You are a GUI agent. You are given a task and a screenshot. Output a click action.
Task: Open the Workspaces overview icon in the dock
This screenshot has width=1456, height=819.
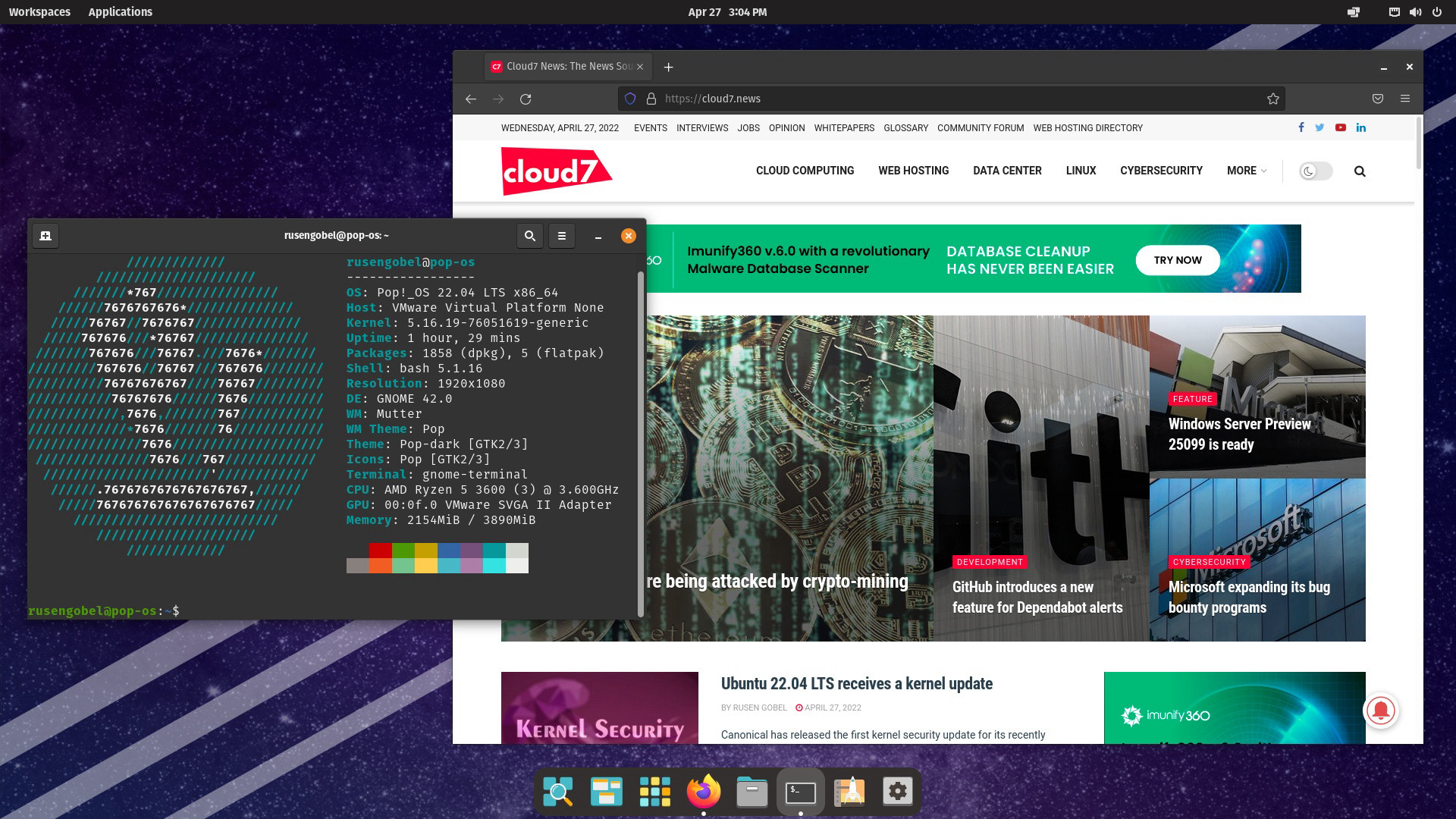pos(607,792)
